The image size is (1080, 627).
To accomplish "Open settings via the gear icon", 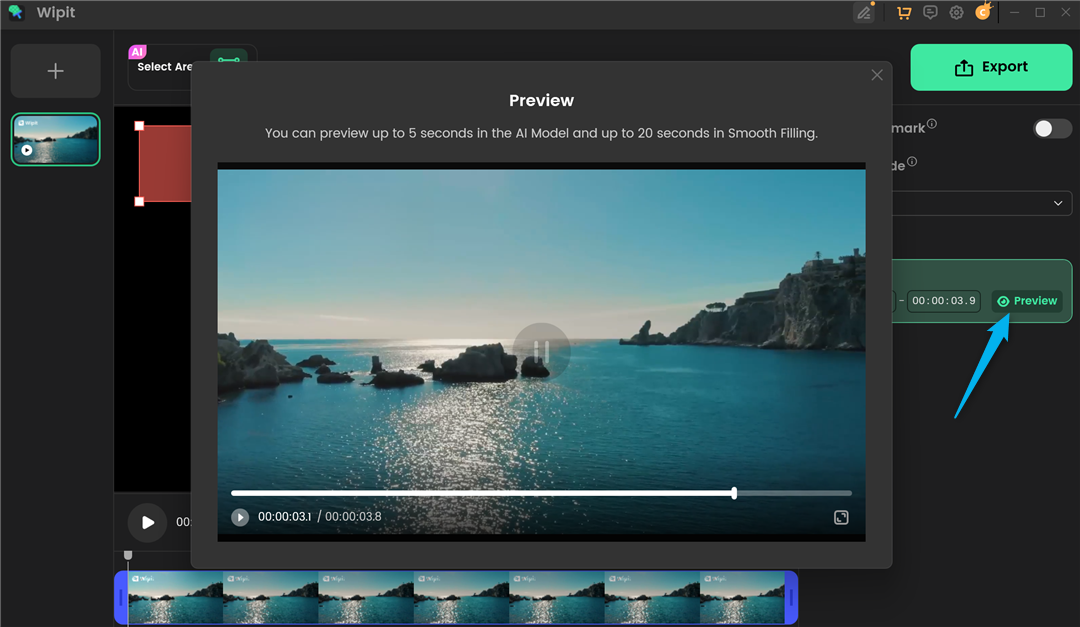I will [956, 12].
